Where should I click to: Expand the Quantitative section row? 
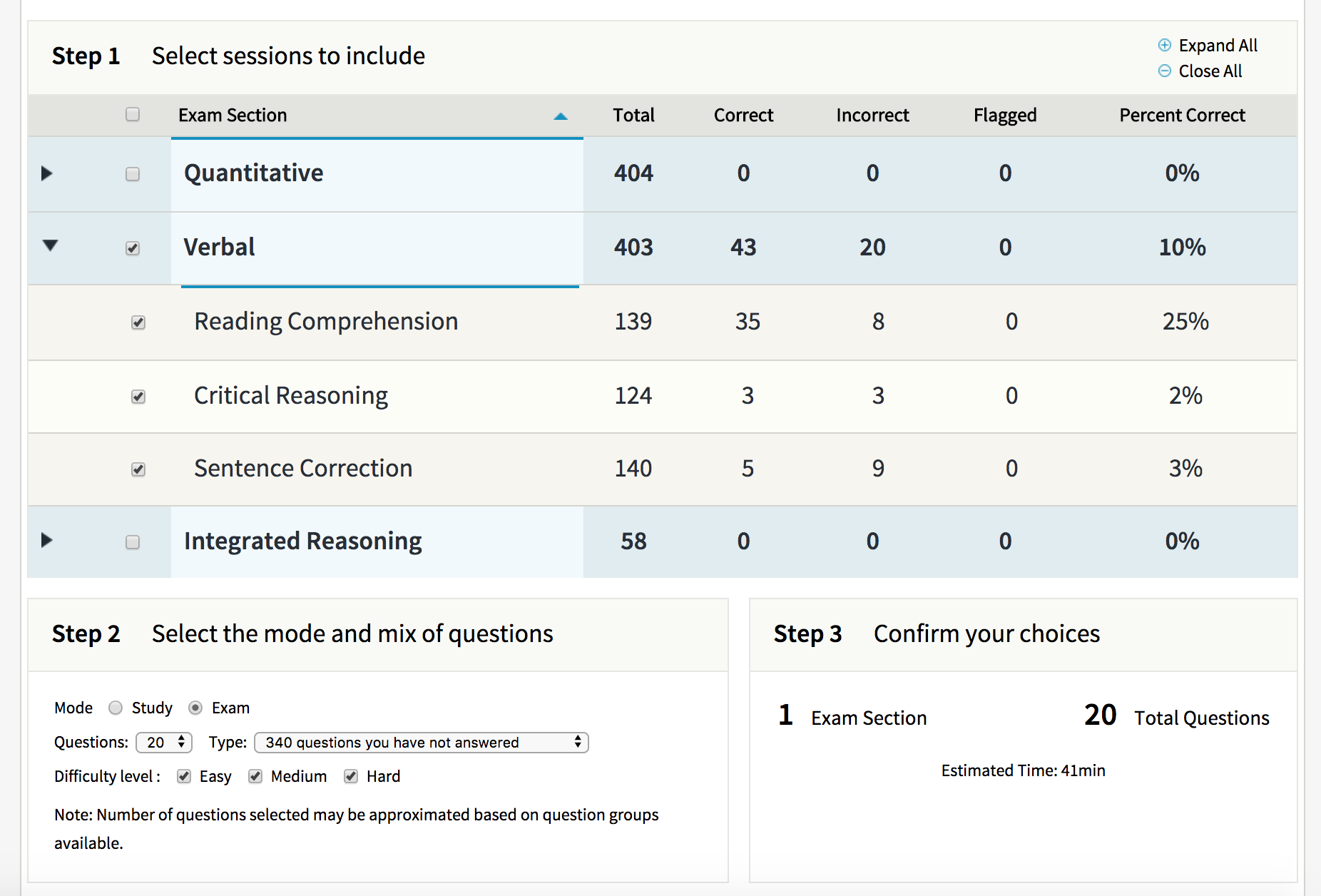coord(47,173)
